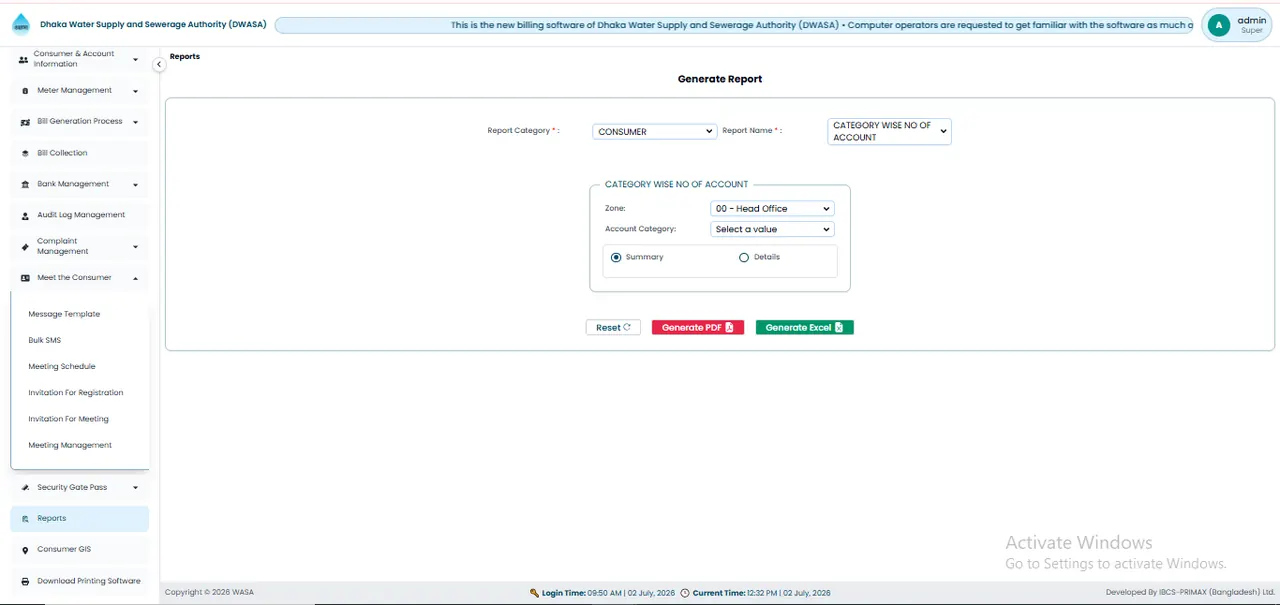The width and height of the screenshot is (1280, 605).
Task: Open Bulk SMS submenu item
Action: pyautogui.click(x=45, y=340)
